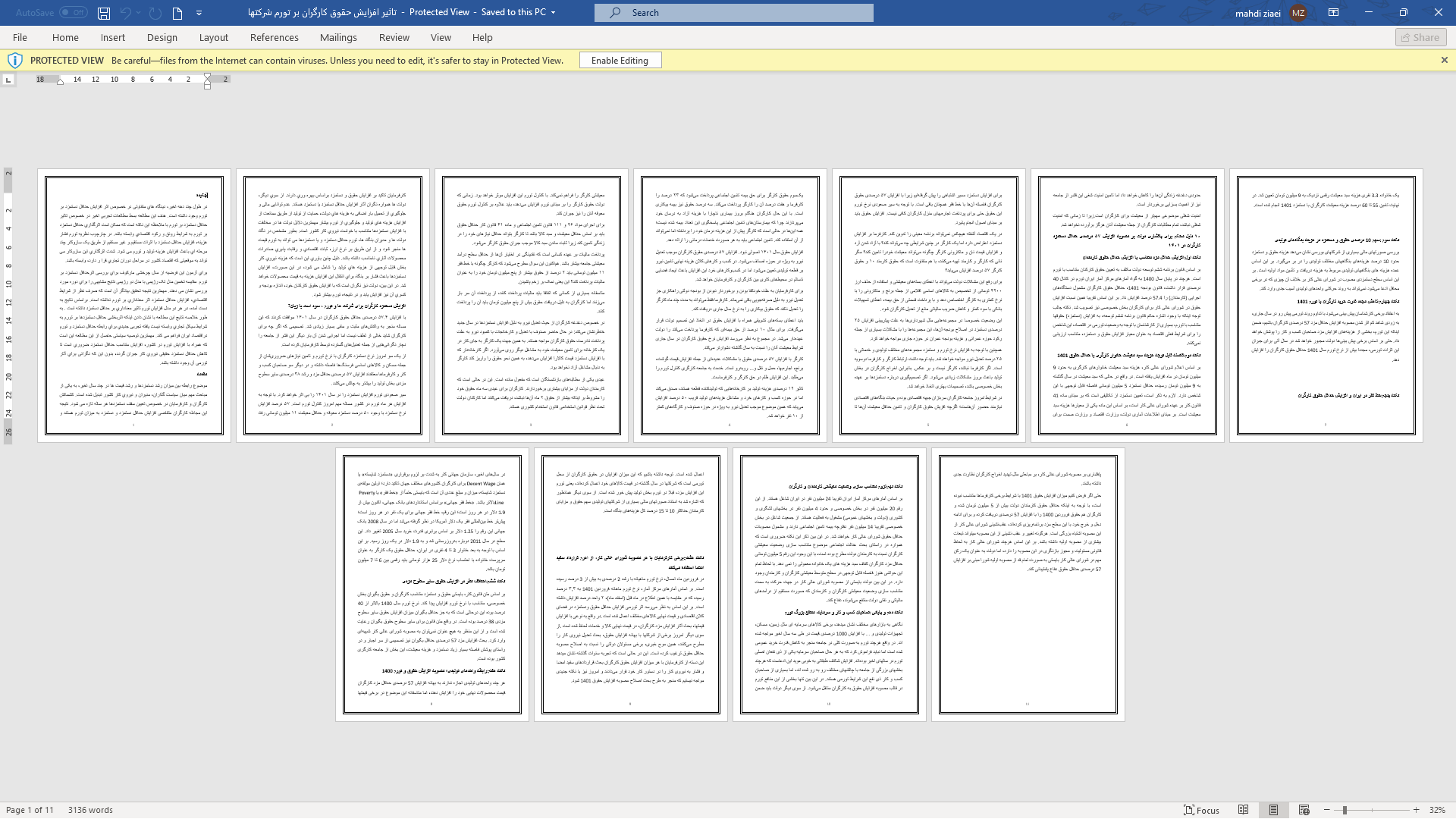
Task: Click the zoom out minus button
Action: (x=1327, y=810)
